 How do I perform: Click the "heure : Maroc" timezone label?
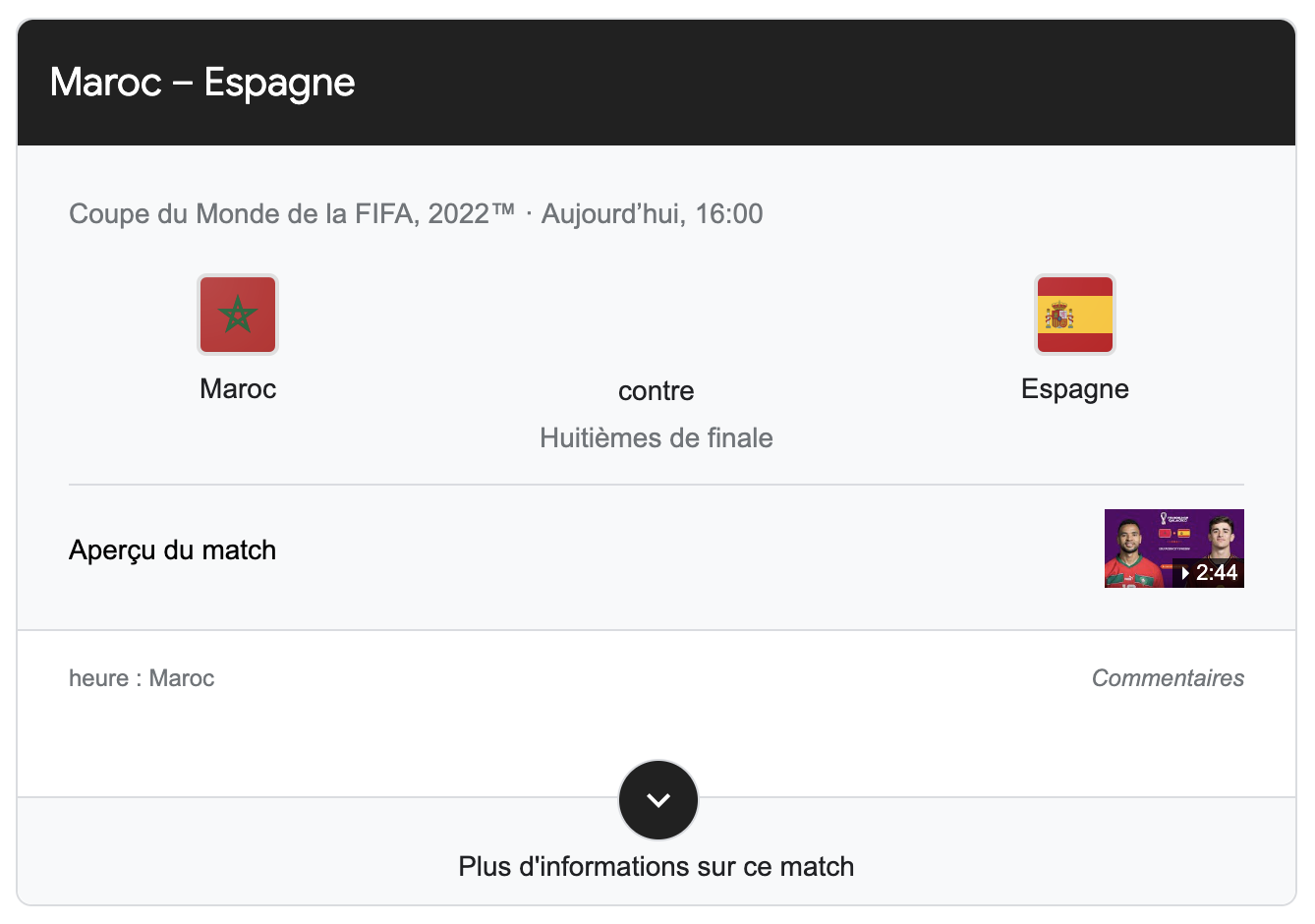click(x=142, y=678)
